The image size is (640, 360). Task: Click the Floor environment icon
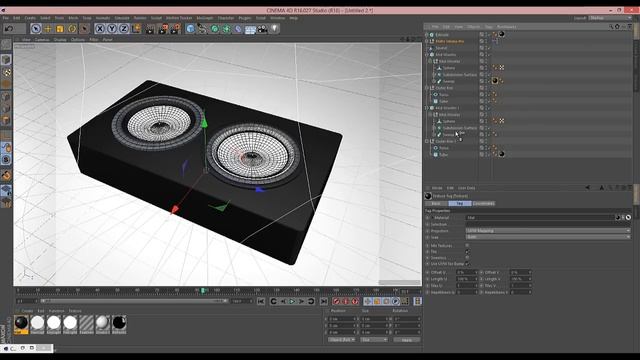[x=250, y=29]
